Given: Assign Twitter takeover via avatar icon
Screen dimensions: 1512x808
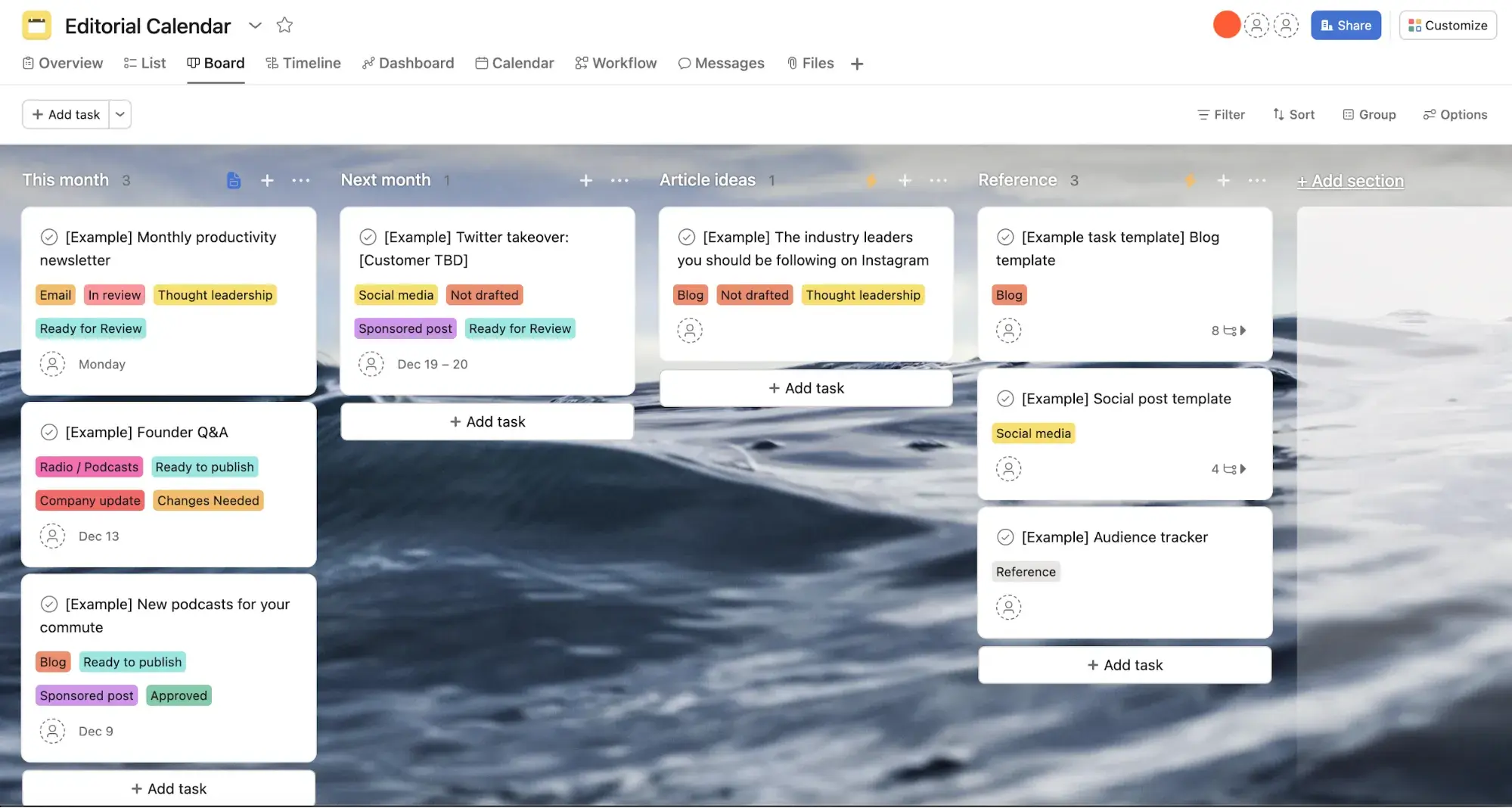Looking at the screenshot, I should (x=371, y=364).
